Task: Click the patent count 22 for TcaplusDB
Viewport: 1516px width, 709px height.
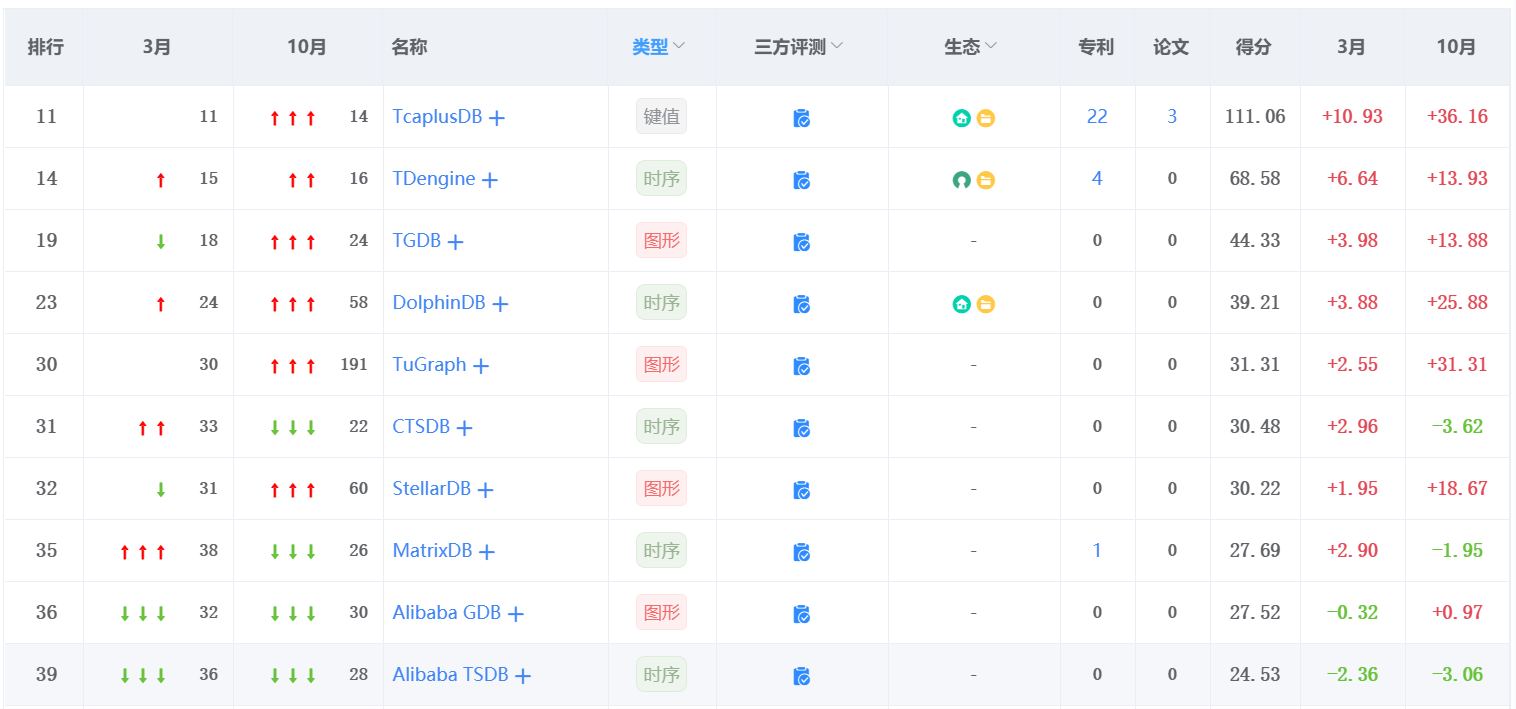Action: 1097,117
